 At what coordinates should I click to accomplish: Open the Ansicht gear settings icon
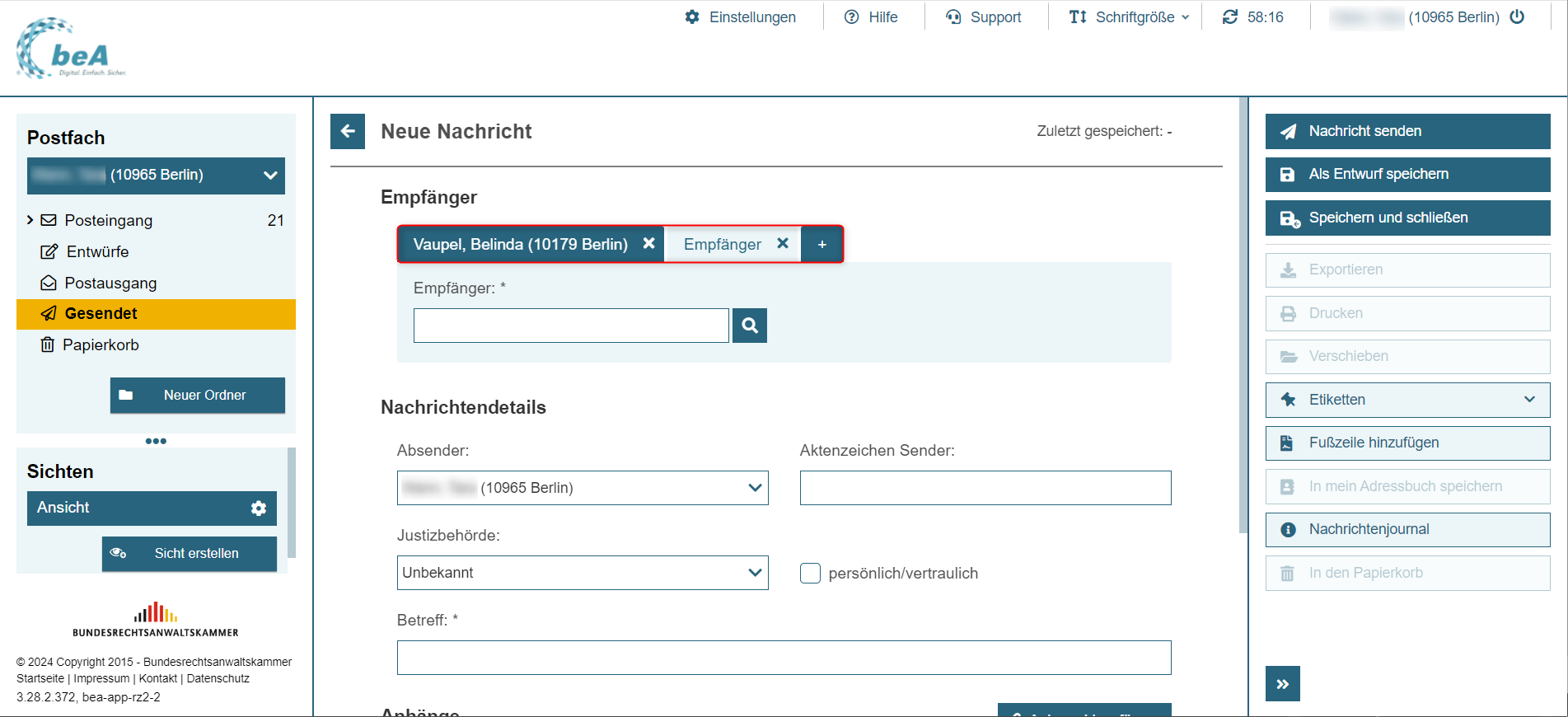click(259, 508)
